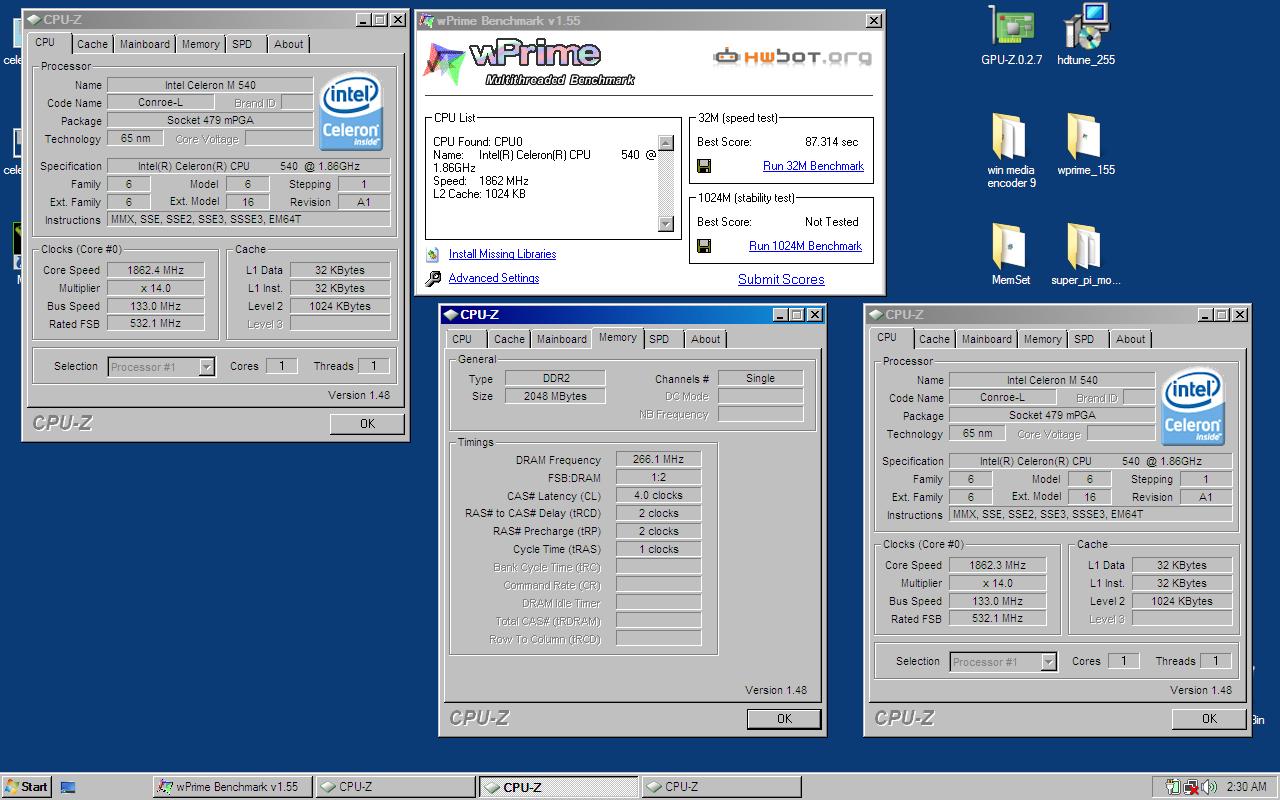
Task: Switch to Cache tab in left CPU-Z
Action: (x=92, y=44)
